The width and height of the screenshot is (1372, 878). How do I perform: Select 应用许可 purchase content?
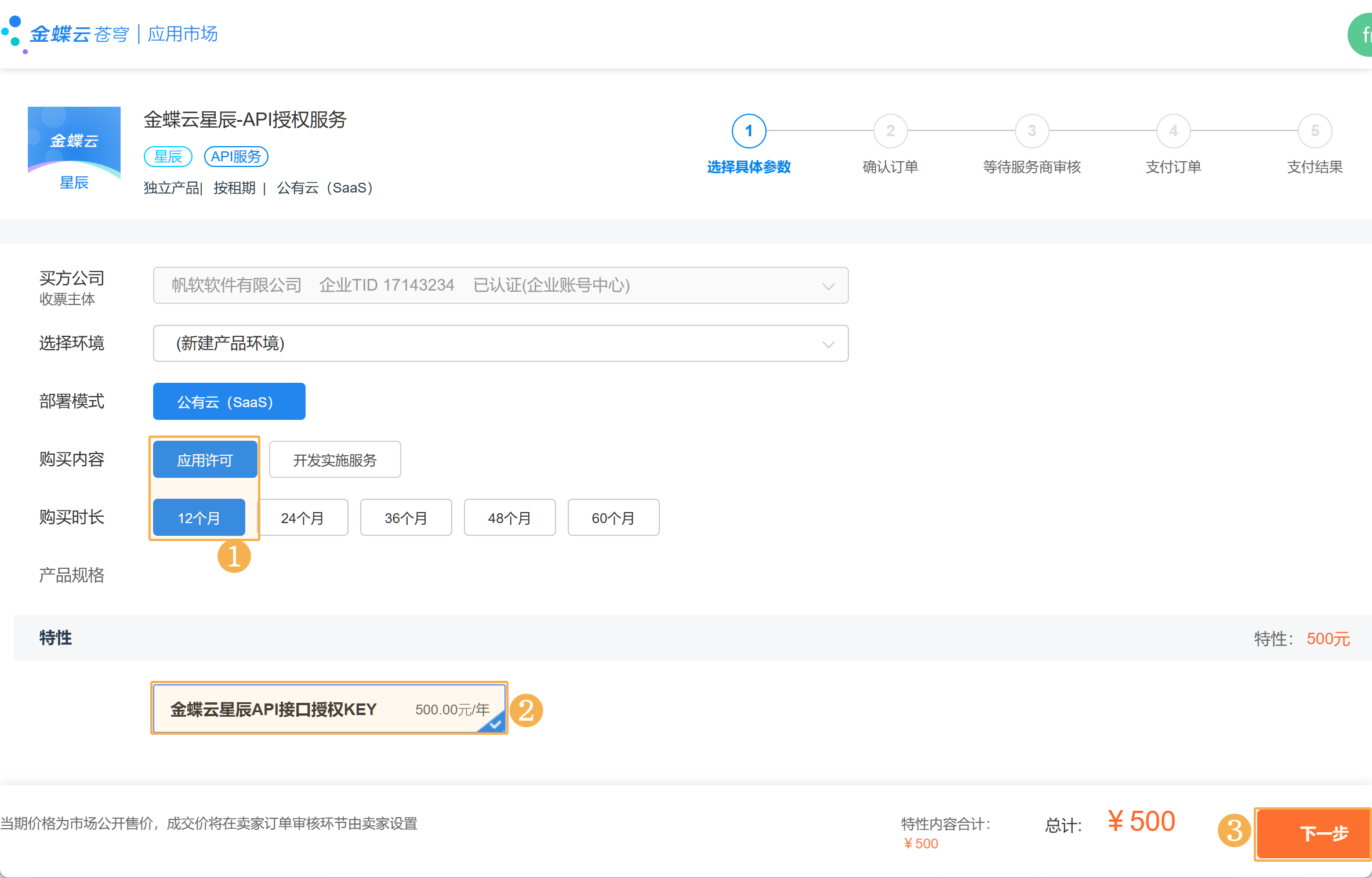(205, 460)
